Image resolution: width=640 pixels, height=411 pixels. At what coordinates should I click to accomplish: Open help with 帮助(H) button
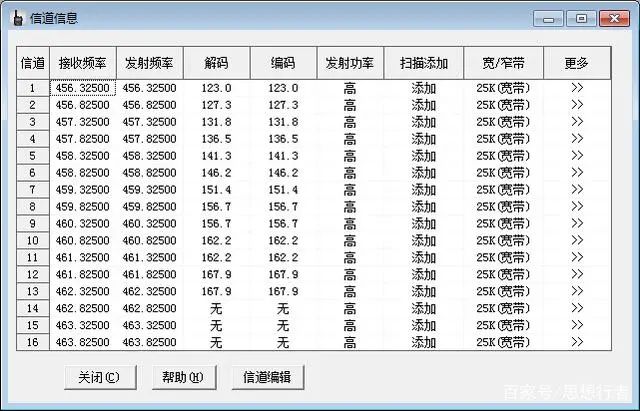click(x=184, y=377)
